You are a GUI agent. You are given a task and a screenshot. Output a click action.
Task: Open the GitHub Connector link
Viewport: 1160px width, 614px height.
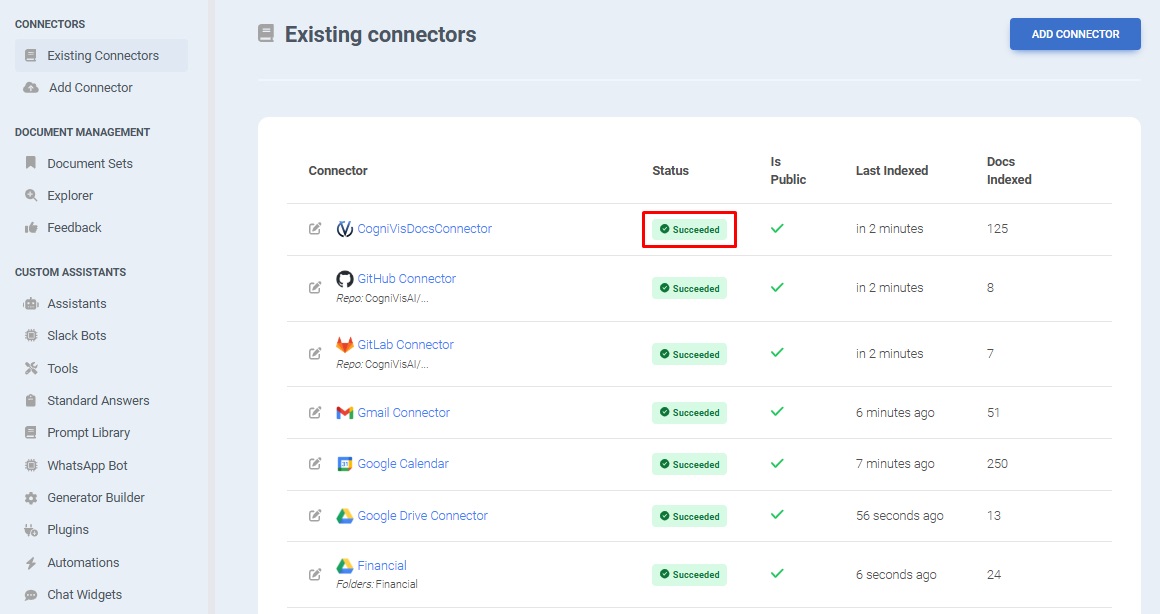(407, 279)
